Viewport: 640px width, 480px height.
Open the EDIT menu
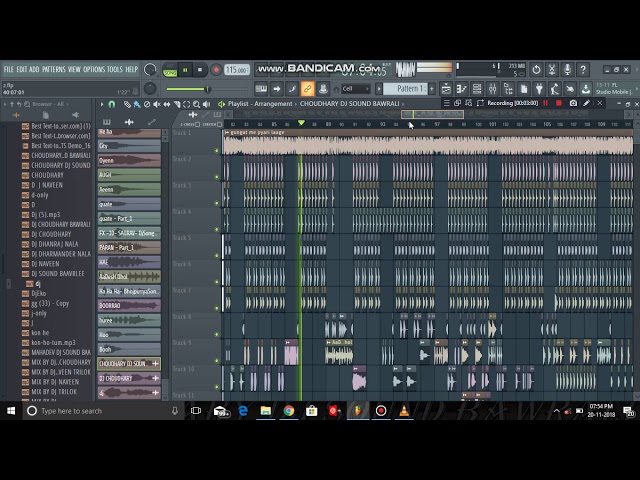(22, 69)
